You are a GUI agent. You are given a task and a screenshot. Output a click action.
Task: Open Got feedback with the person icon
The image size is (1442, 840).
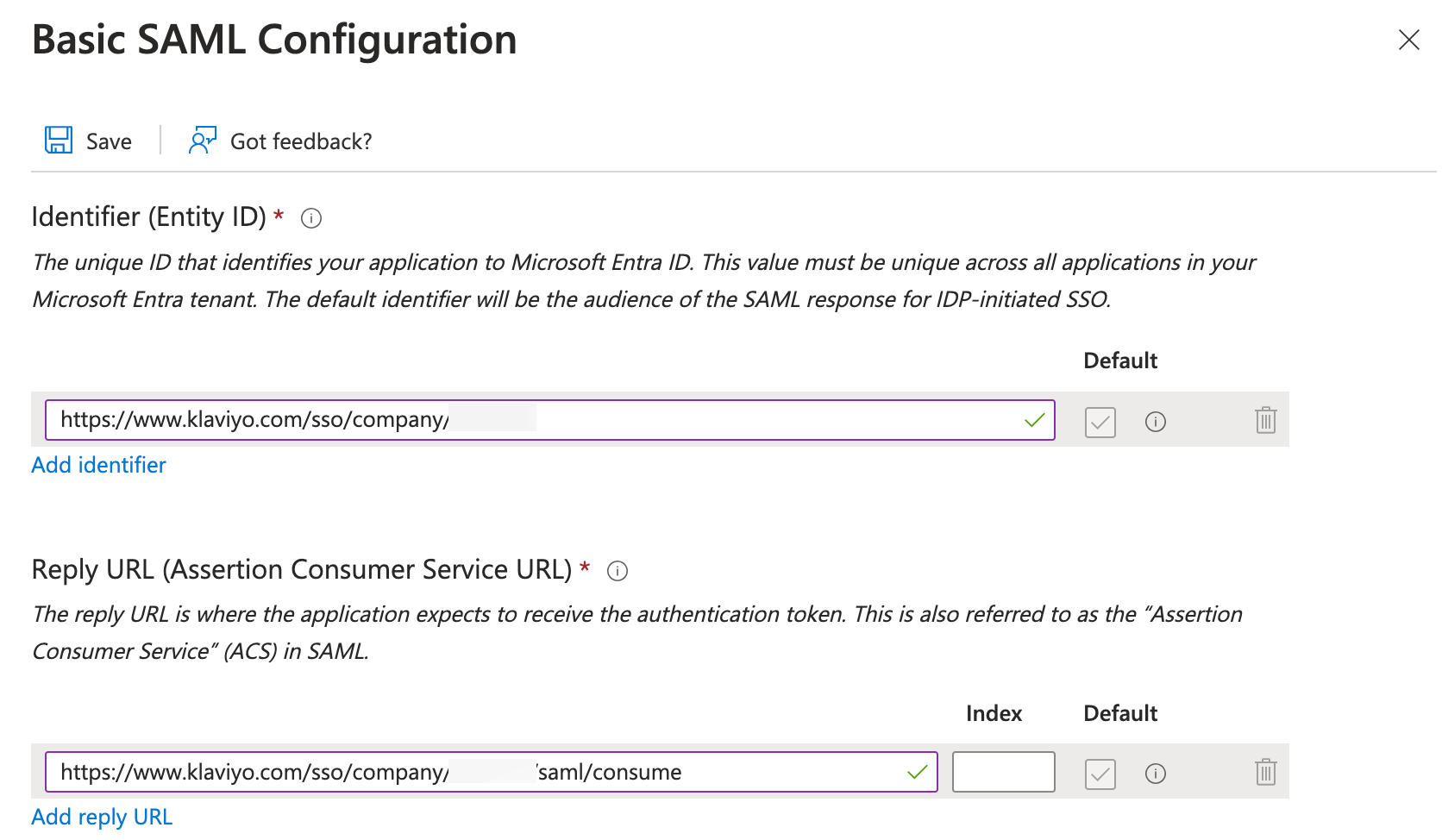pos(202,140)
